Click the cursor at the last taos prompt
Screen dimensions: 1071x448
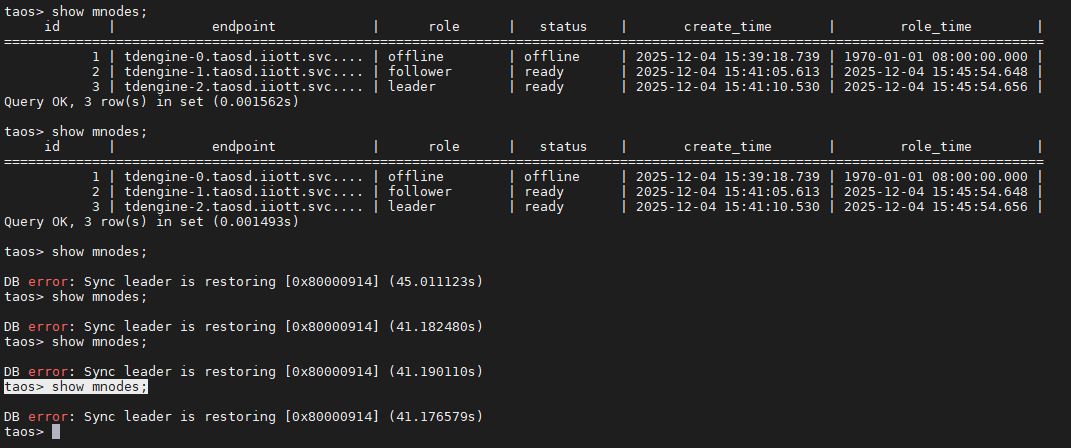click(56, 432)
